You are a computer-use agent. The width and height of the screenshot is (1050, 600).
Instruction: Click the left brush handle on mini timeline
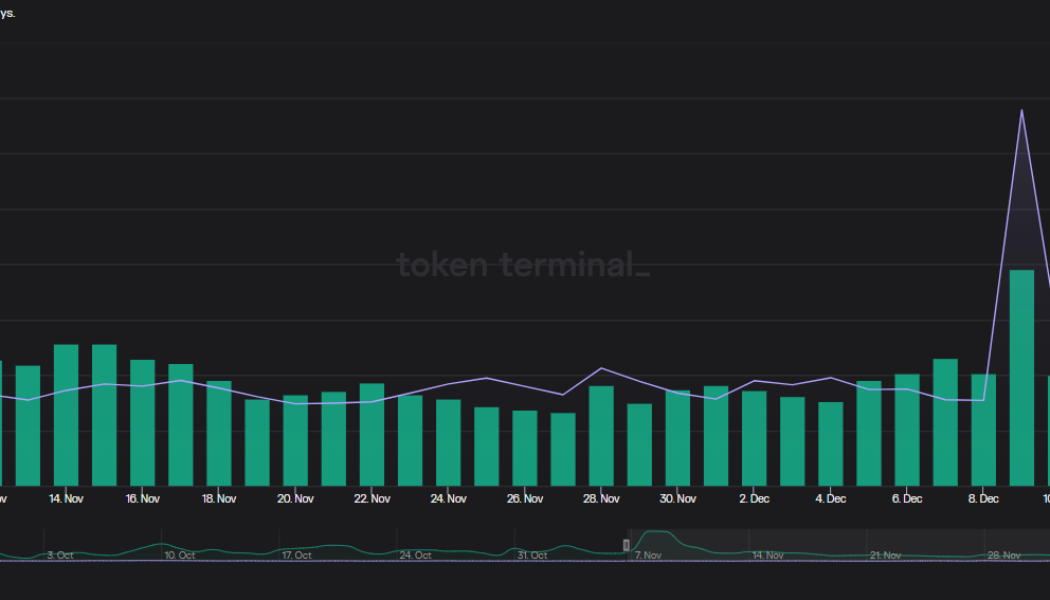click(x=627, y=545)
